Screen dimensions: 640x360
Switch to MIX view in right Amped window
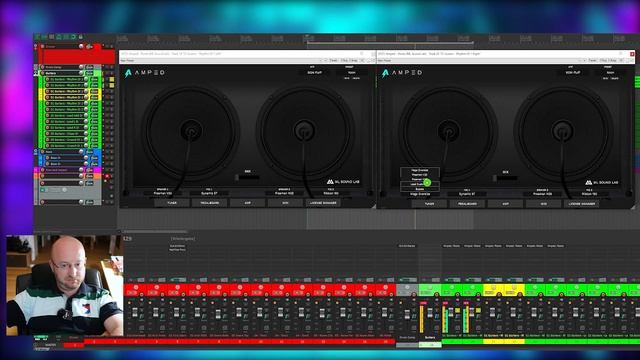(x=543, y=204)
